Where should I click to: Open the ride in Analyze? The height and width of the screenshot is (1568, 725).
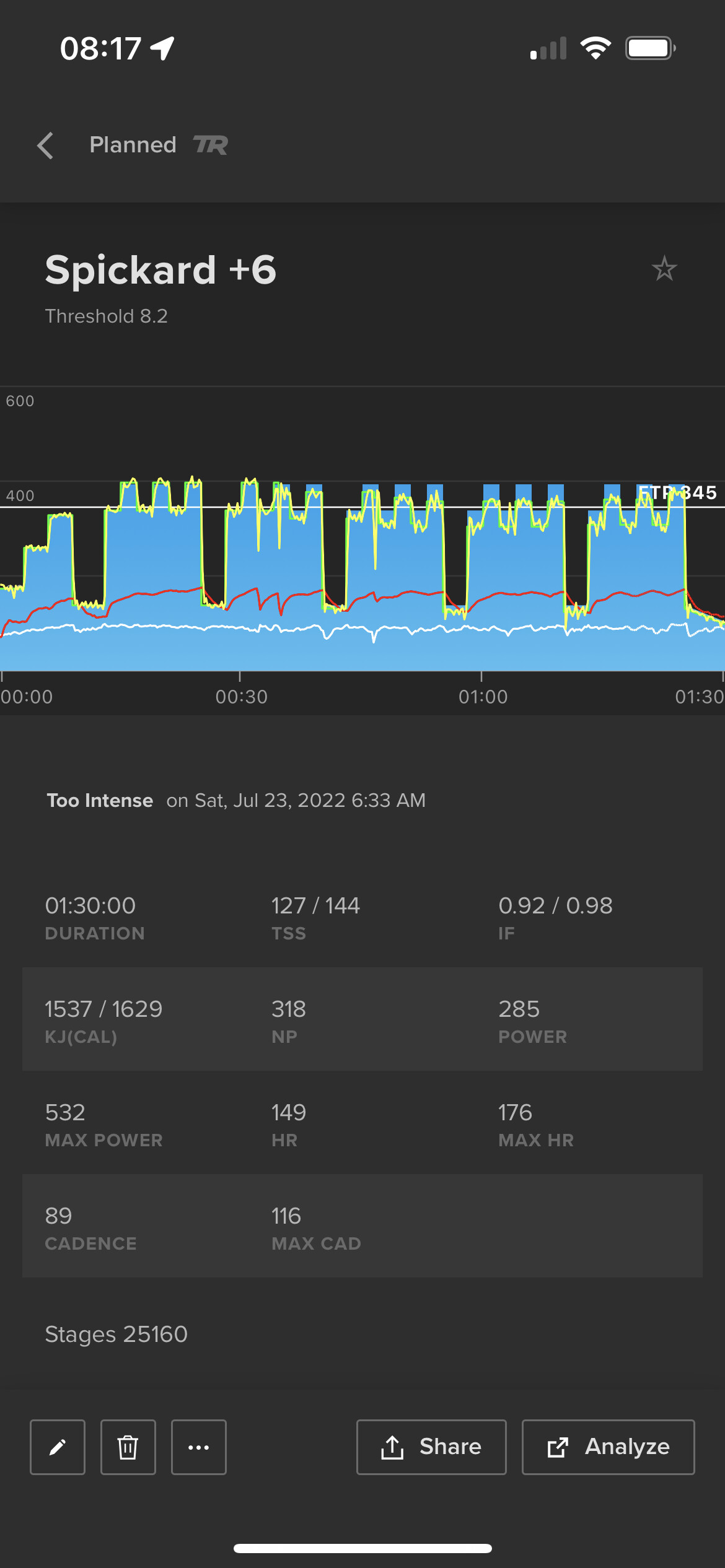click(x=609, y=1447)
